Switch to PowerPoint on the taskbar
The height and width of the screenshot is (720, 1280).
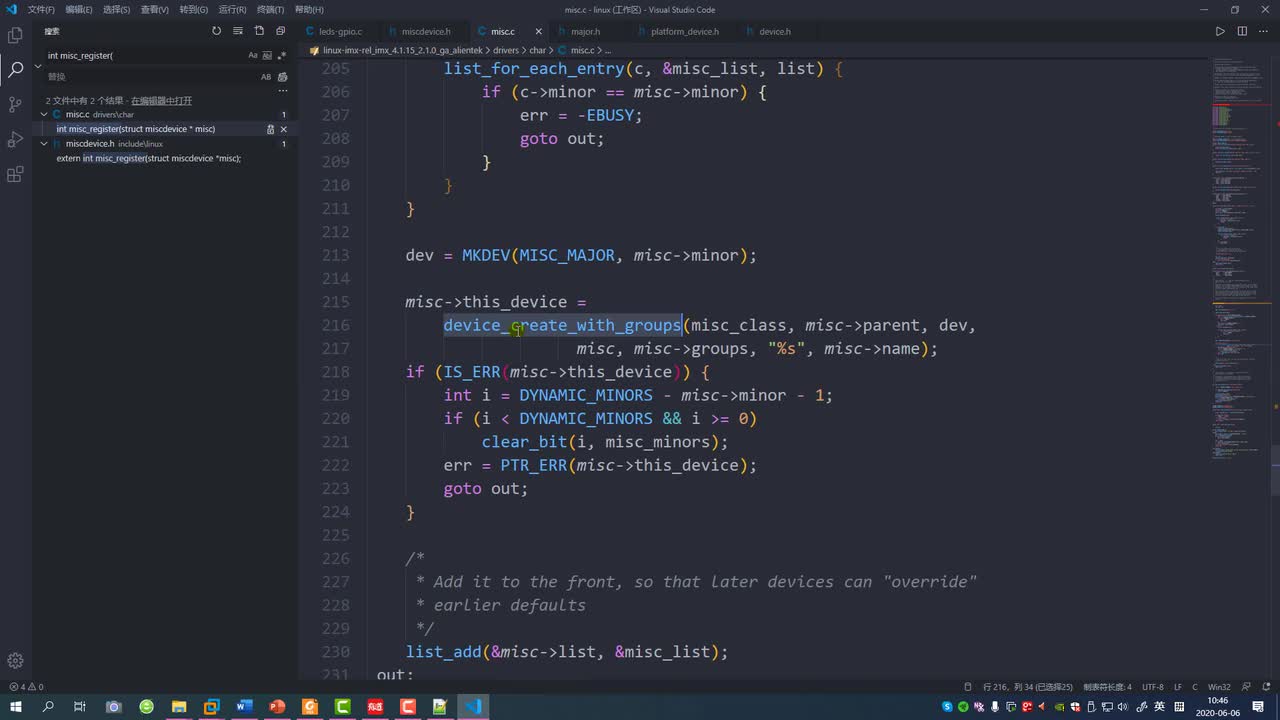pyautogui.click(x=277, y=707)
